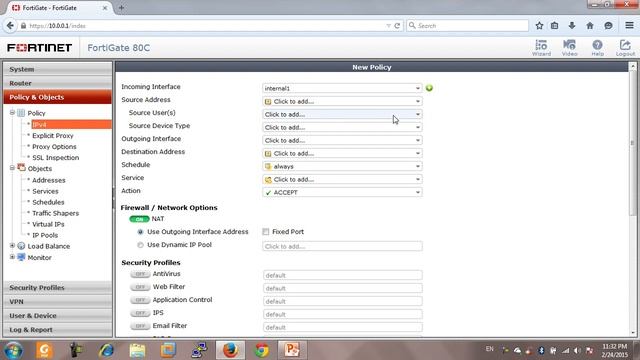Image resolution: width=640 pixels, height=360 pixels.
Task: Expand the Load Balance tree node
Action: pos(12,246)
